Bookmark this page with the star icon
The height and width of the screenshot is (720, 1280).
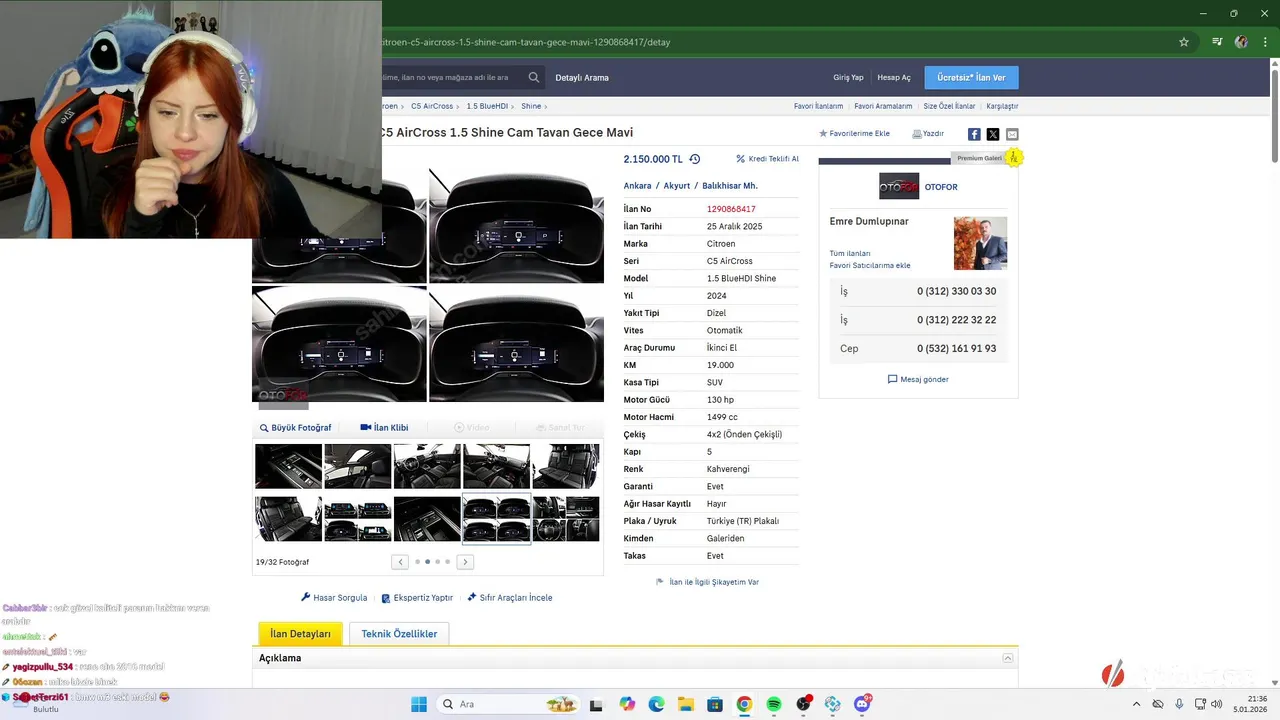coord(1184,42)
